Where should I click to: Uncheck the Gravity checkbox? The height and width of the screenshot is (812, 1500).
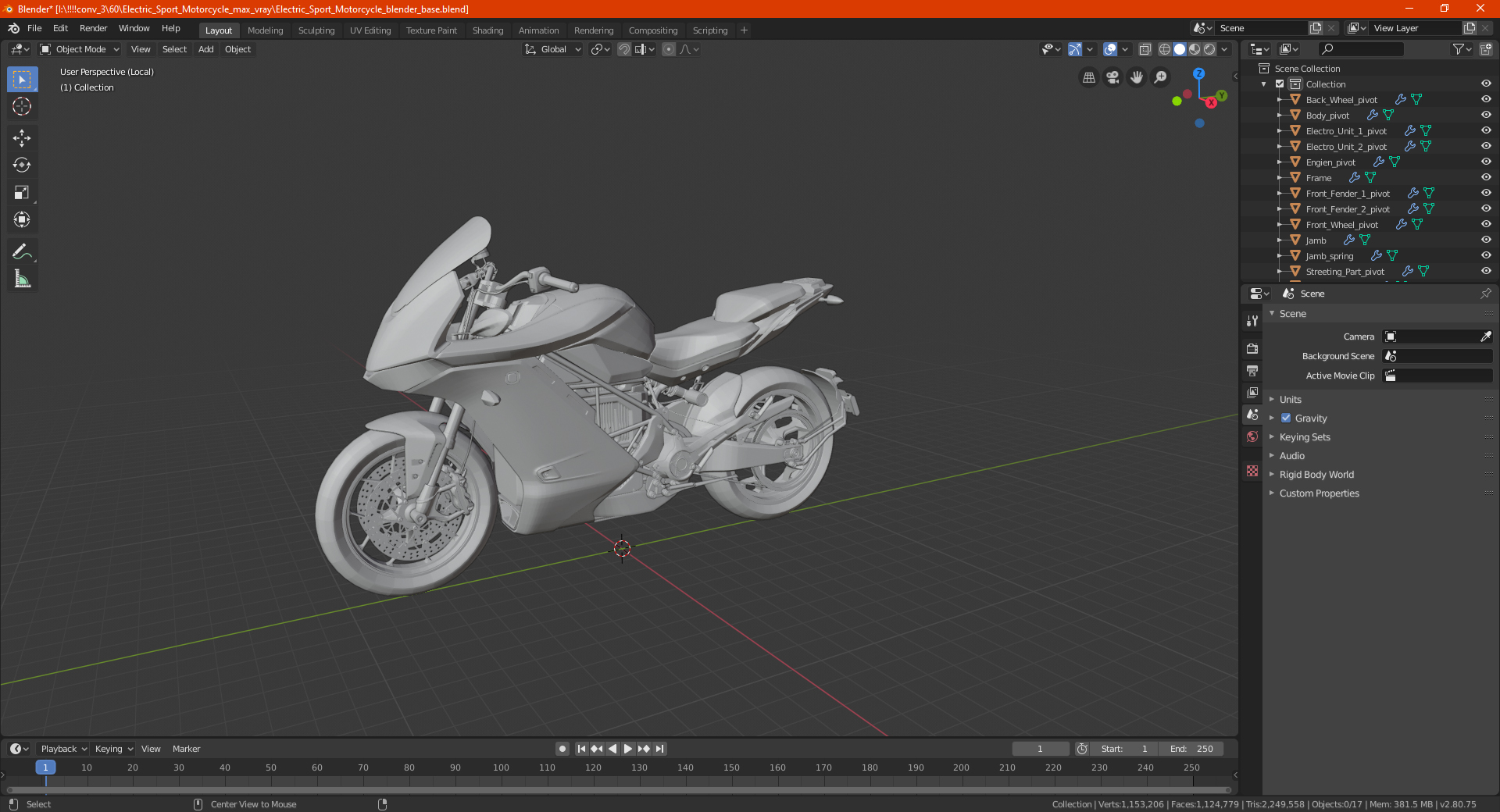point(1286,418)
